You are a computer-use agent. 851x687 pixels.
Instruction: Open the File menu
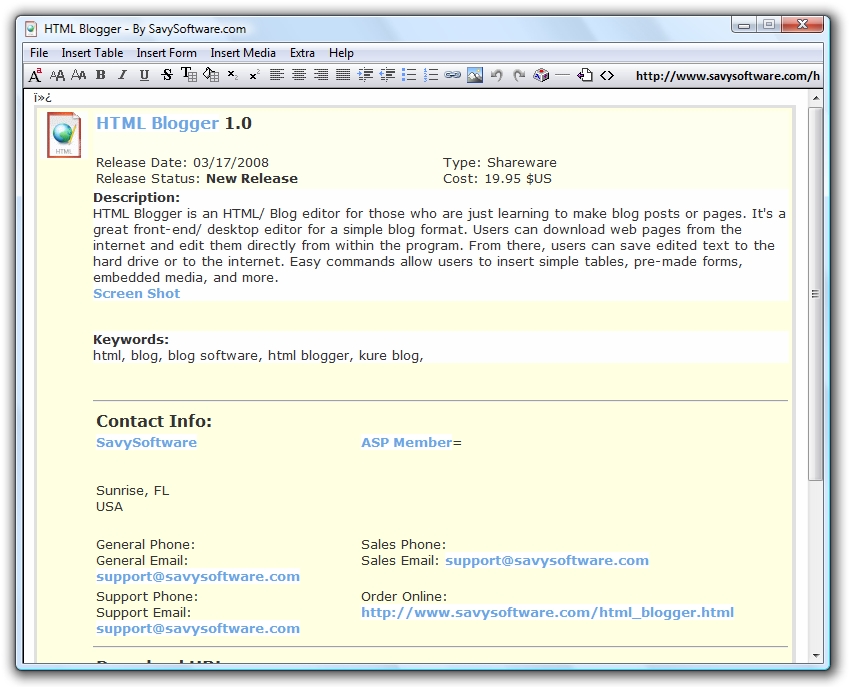click(x=39, y=53)
